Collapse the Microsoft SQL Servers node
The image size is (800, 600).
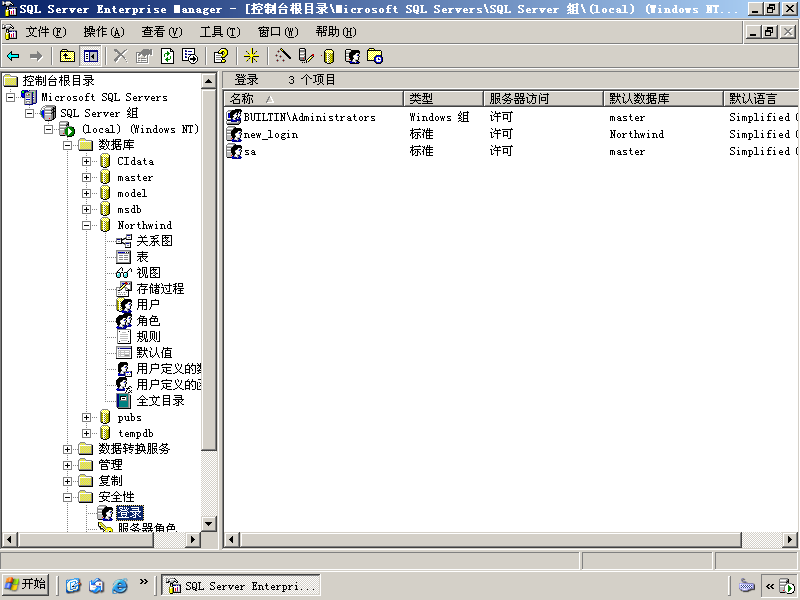(10, 97)
